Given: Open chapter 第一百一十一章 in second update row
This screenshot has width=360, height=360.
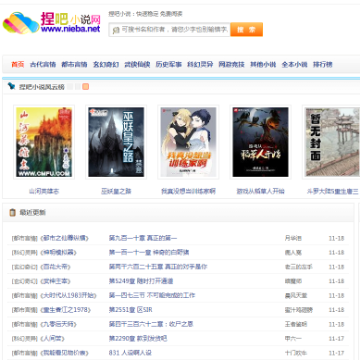Looking at the screenshot, I should coord(149,253).
